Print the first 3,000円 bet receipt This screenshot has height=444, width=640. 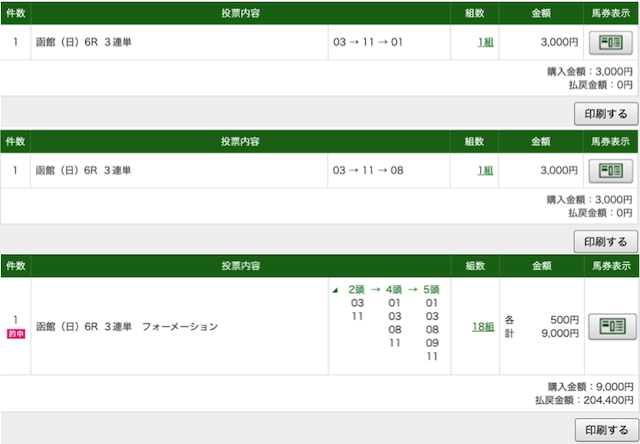tap(606, 114)
